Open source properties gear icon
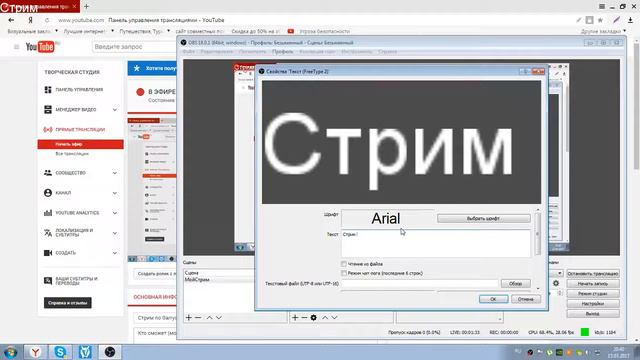 pos(313,318)
